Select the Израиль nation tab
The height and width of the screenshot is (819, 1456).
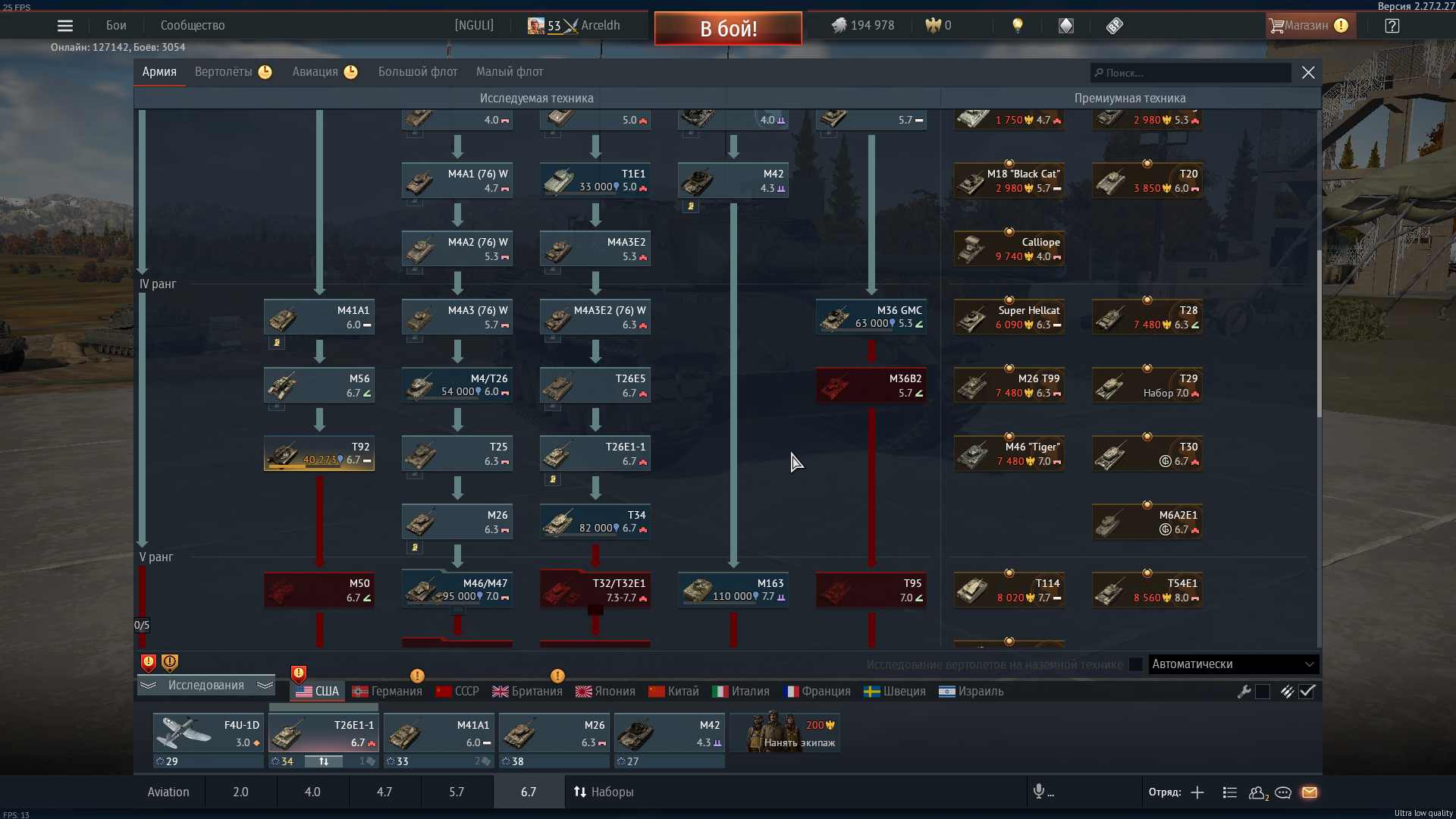[971, 692]
